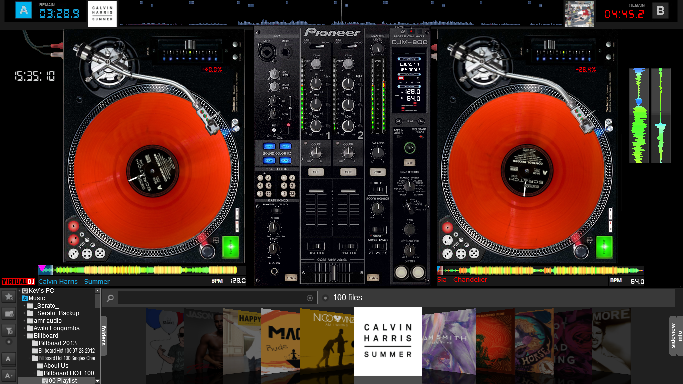Viewport: 683px width, 384px height.
Task: Click the channel 2 color filter knob
Action: tap(348, 152)
